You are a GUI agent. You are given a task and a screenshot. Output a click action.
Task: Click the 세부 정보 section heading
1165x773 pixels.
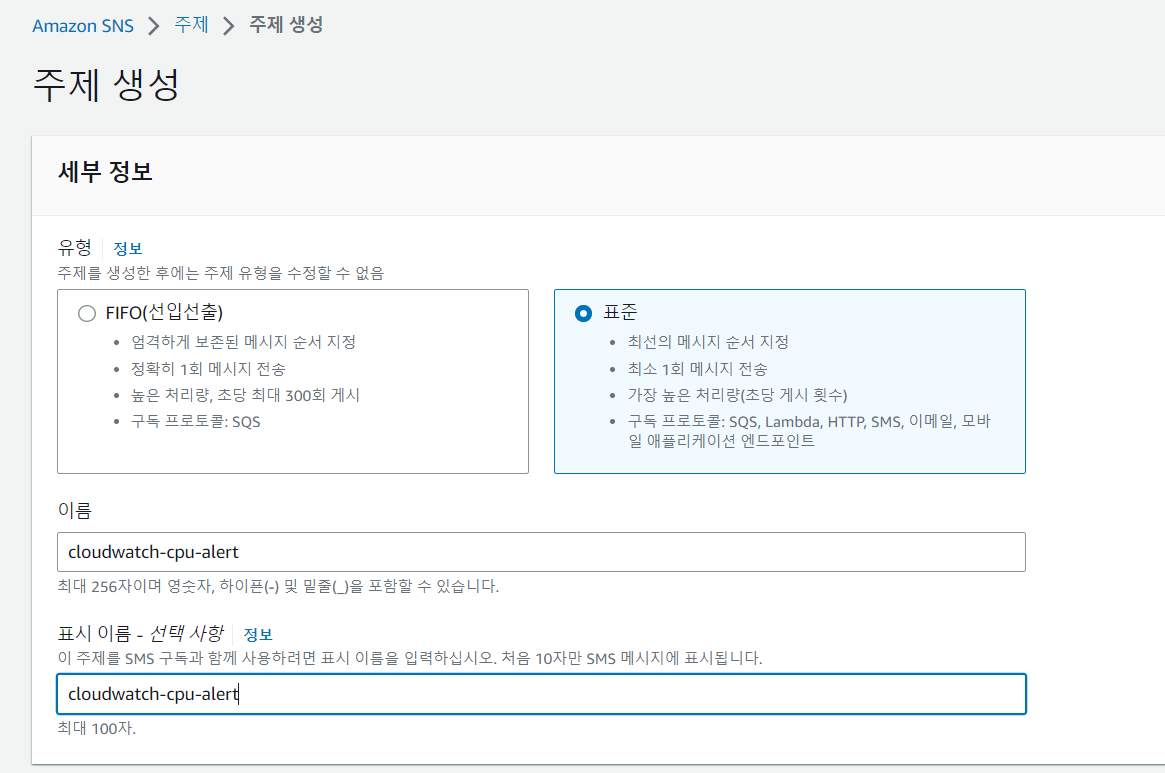click(106, 172)
